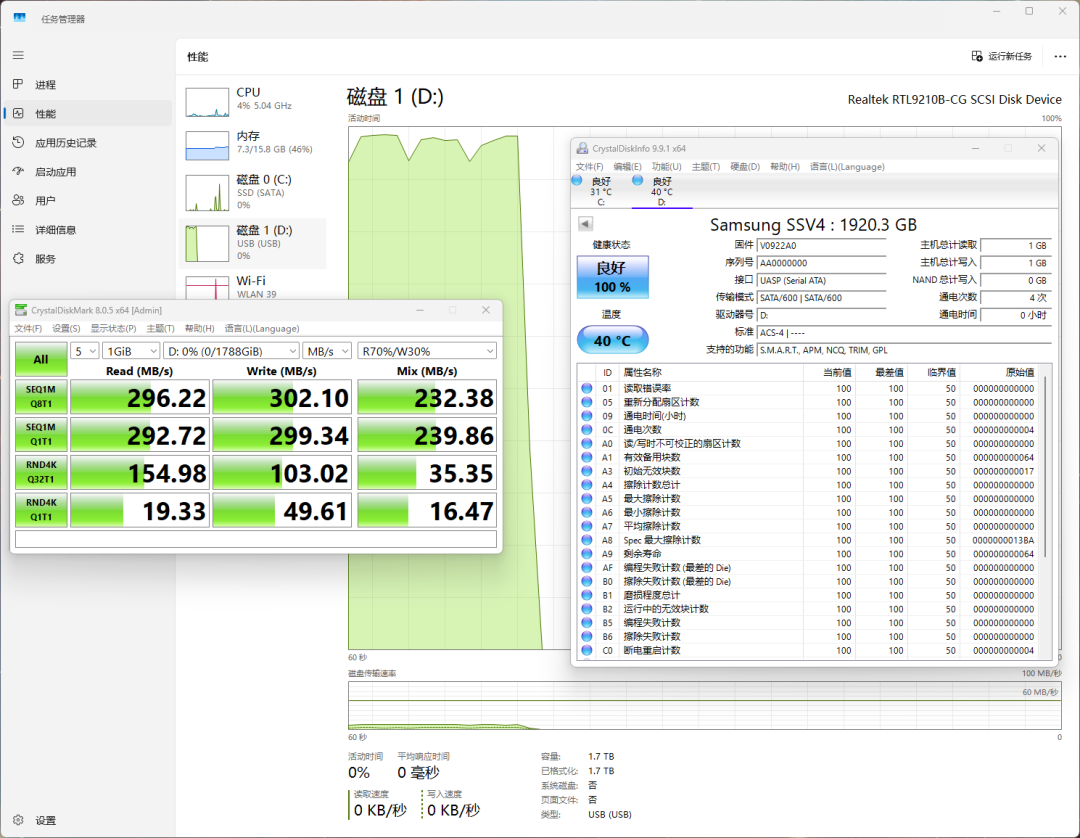Click the firmware field V0922A0

point(821,245)
